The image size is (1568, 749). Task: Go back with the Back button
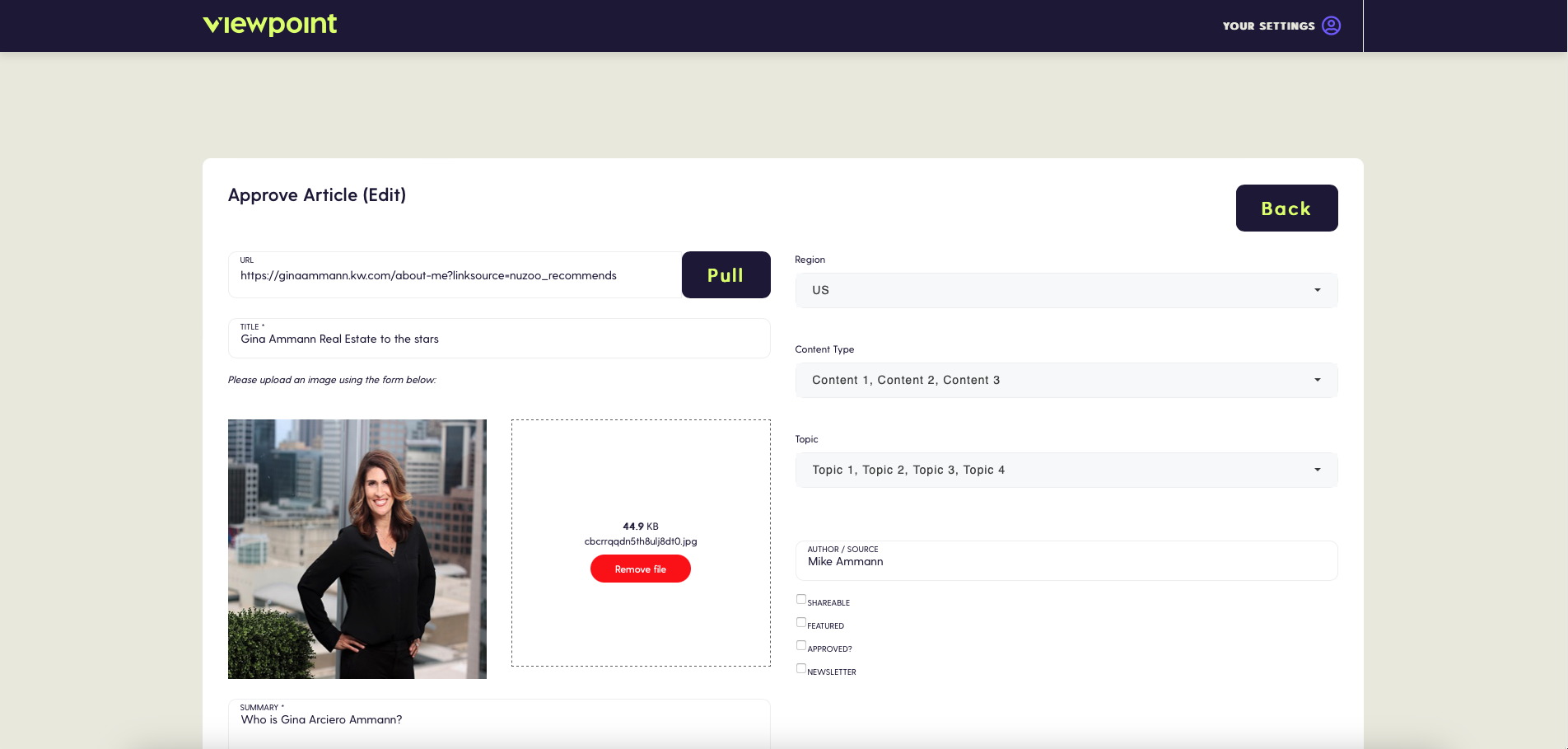pos(1286,208)
